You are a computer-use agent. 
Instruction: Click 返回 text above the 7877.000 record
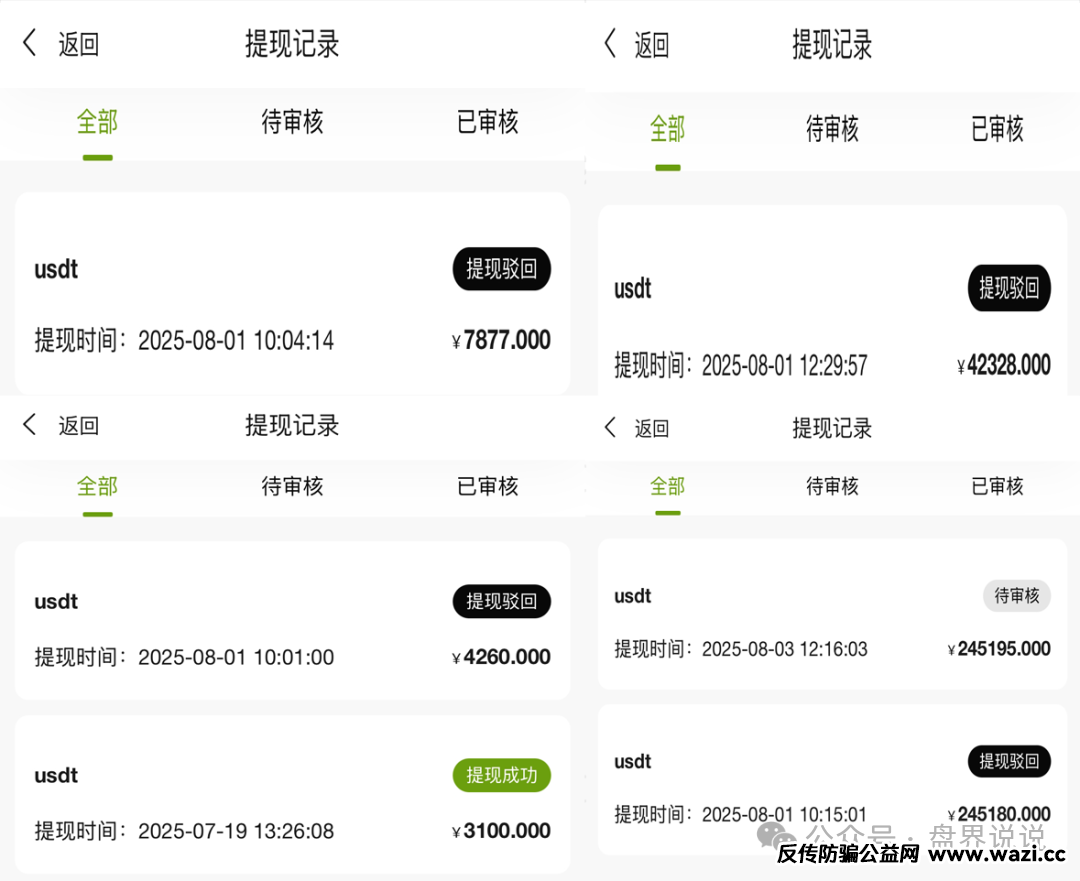coord(78,44)
